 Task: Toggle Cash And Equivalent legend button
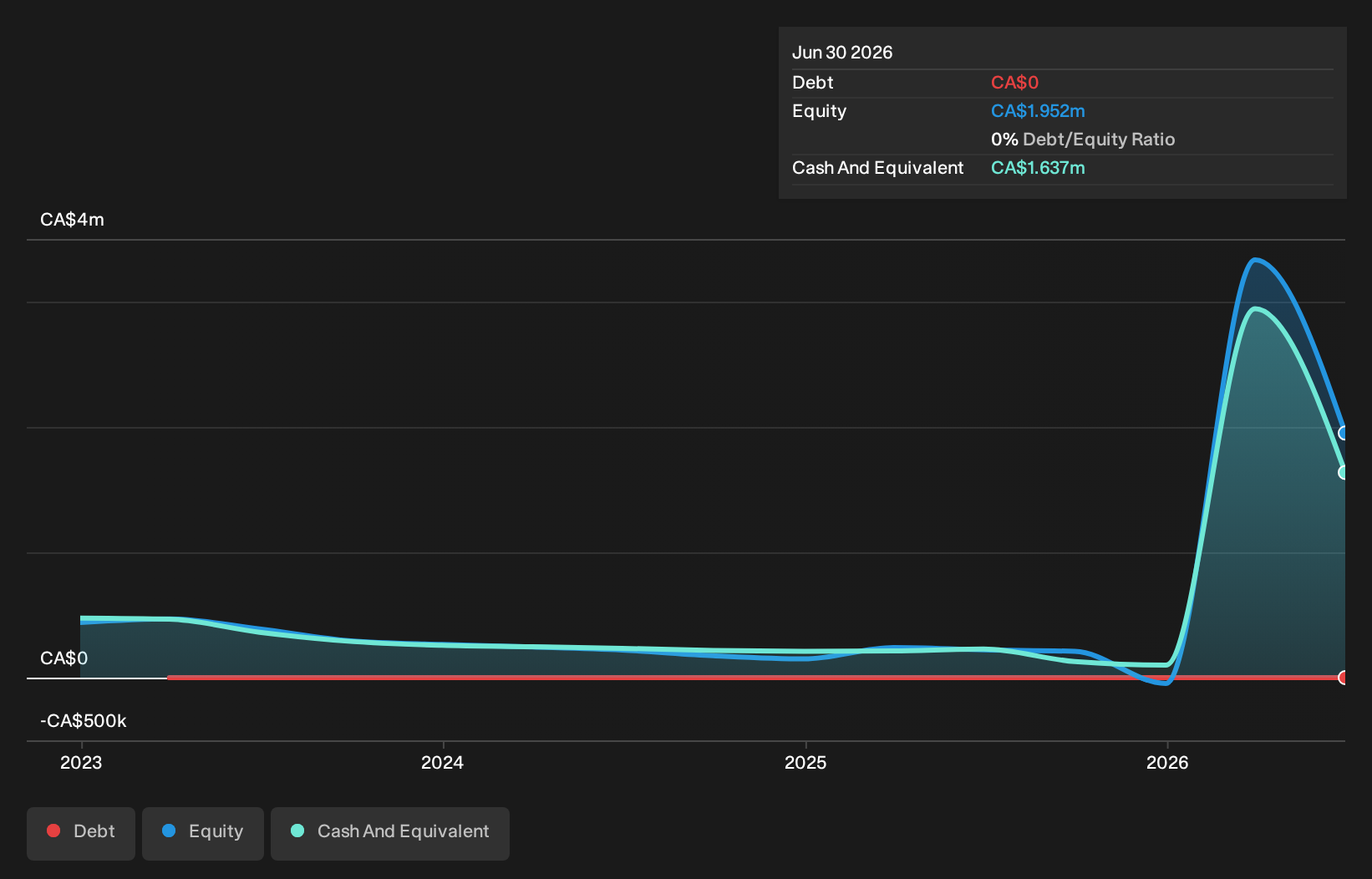[x=390, y=833]
